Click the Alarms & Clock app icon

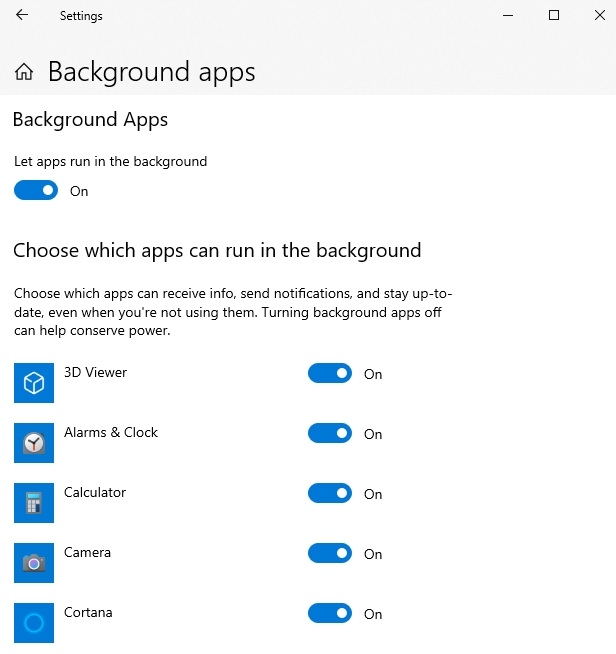[34, 443]
